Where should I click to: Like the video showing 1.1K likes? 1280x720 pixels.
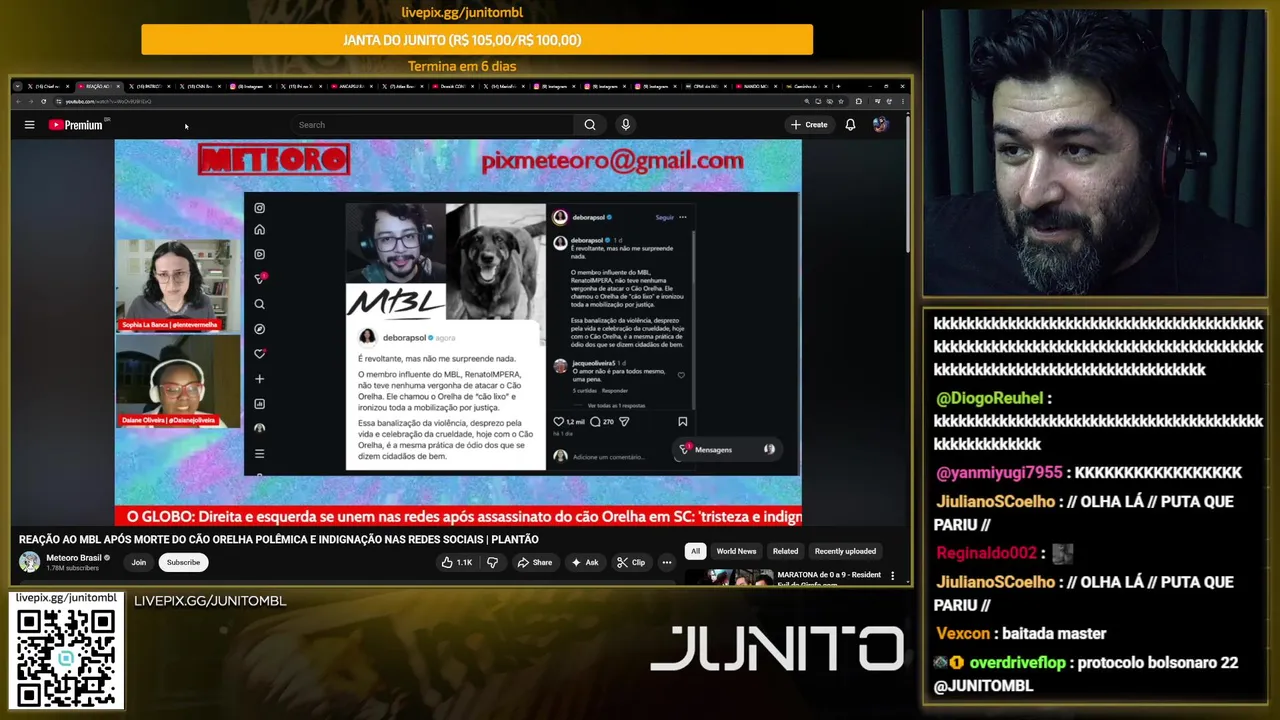coord(457,562)
